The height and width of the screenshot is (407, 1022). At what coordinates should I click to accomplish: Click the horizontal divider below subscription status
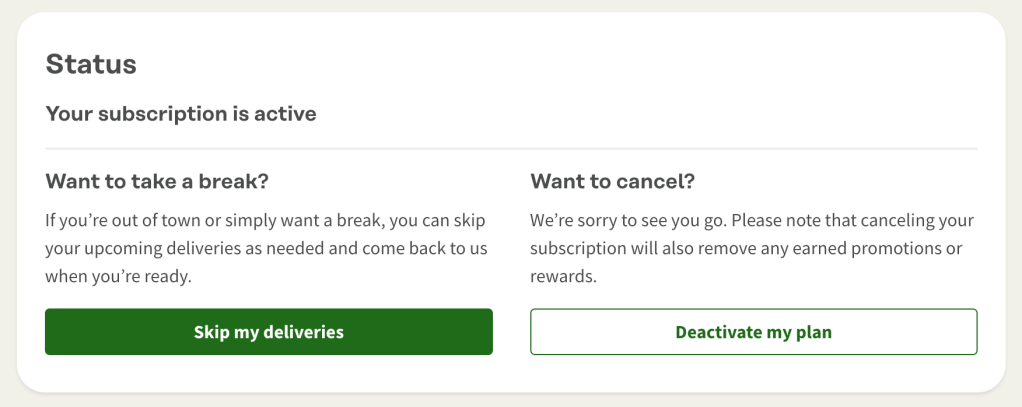click(511, 149)
